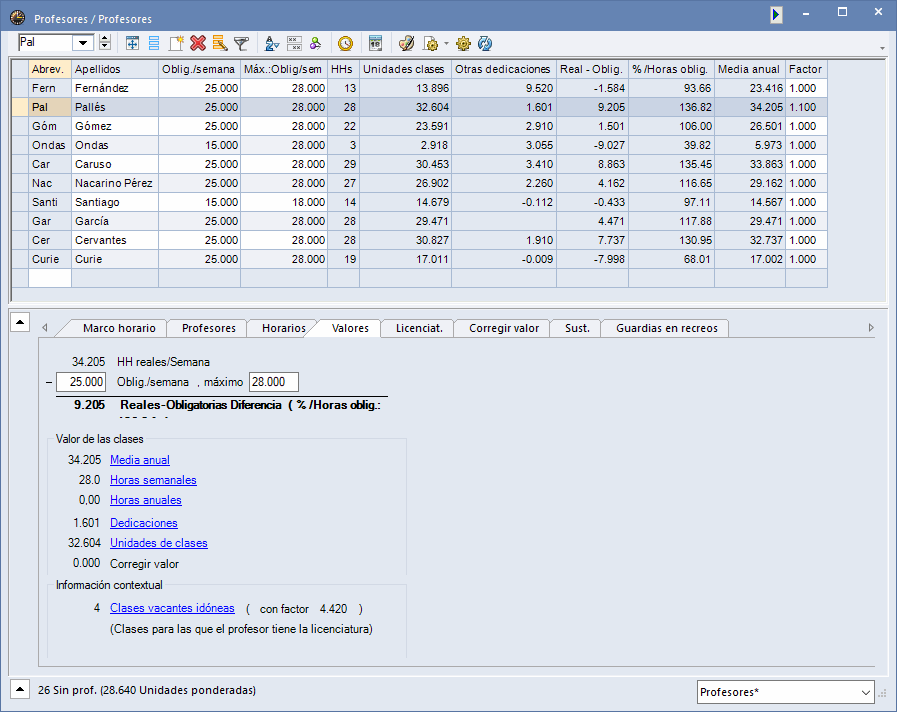Image resolution: width=897 pixels, height=712 pixels.
Task: Sort by the Apellidos column header
Action: tap(114, 69)
